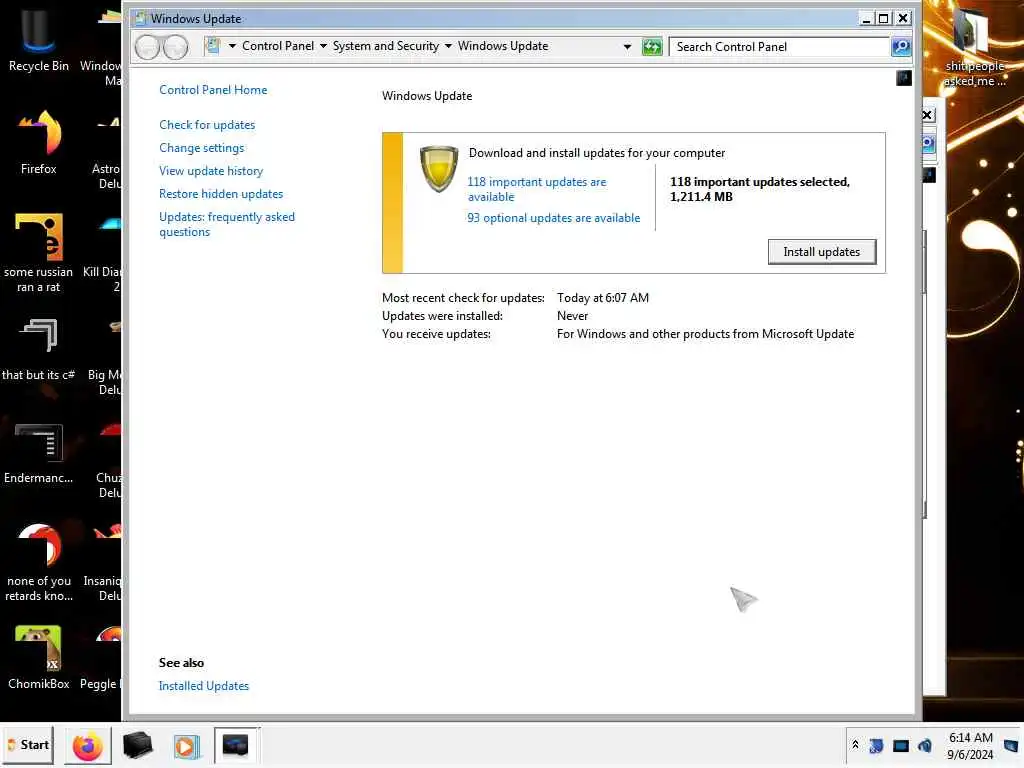
Task: Select the Windows Update breadcrumb
Action: click(x=503, y=46)
